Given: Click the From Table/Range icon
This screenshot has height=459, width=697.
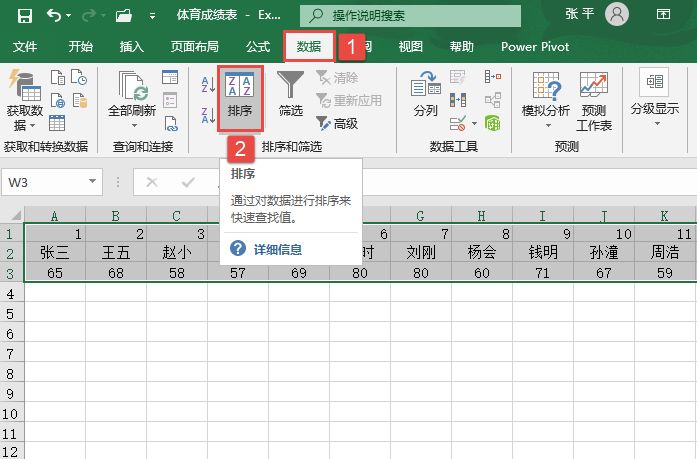Looking at the screenshot, I should point(57,123).
